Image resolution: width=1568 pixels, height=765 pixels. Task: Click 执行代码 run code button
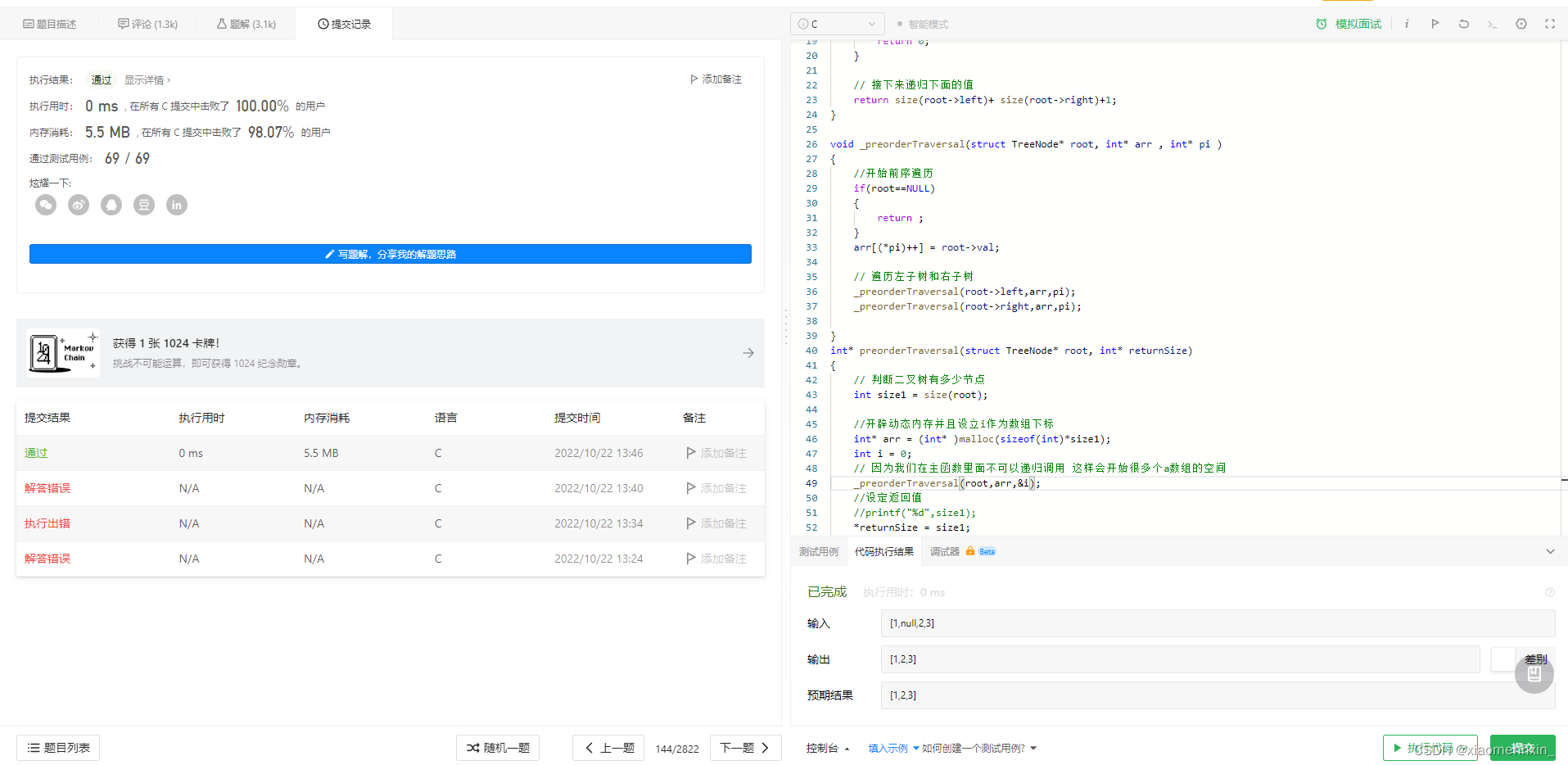tap(1430, 748)
